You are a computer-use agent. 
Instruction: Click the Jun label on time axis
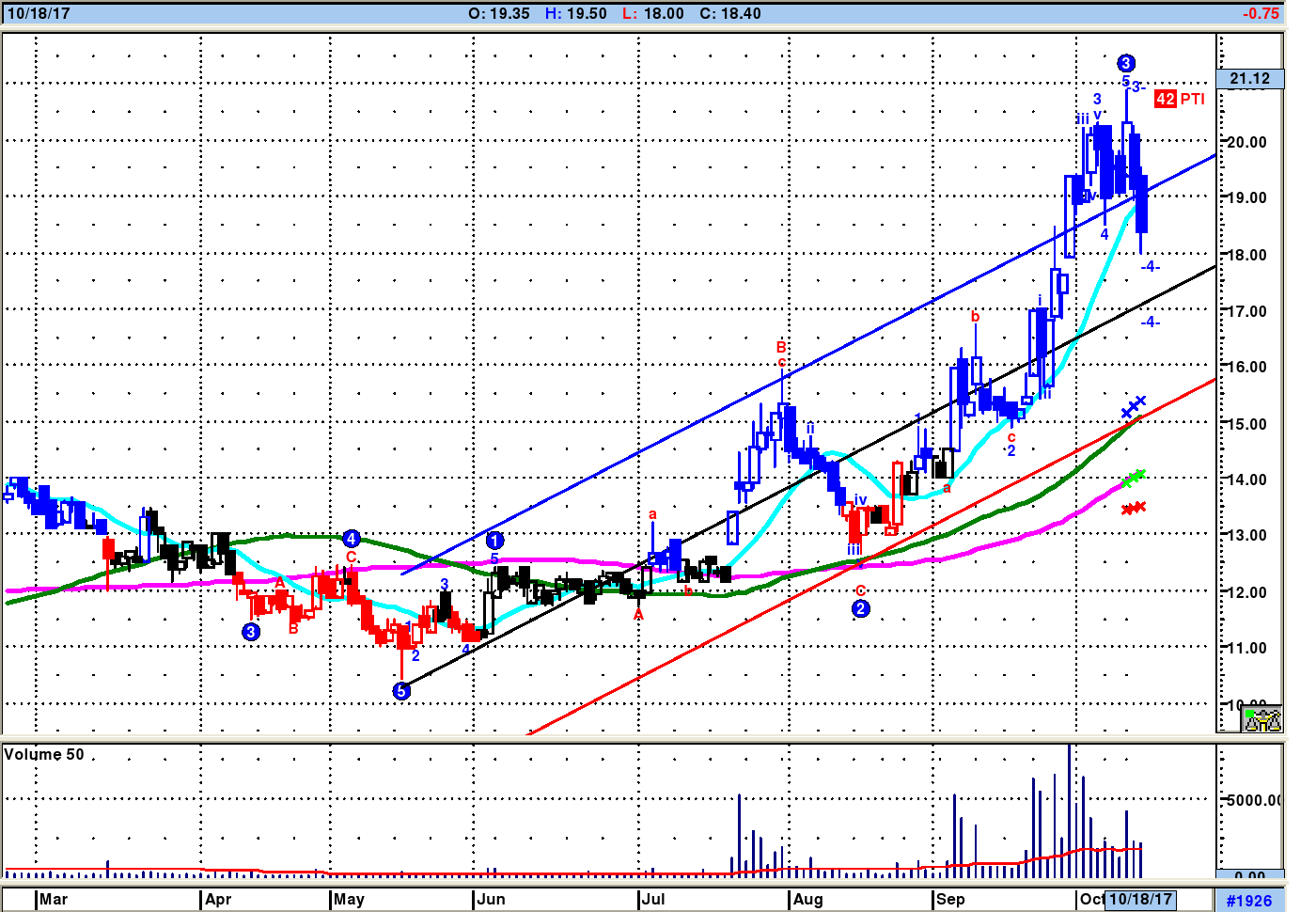click(x=491, y=899)
